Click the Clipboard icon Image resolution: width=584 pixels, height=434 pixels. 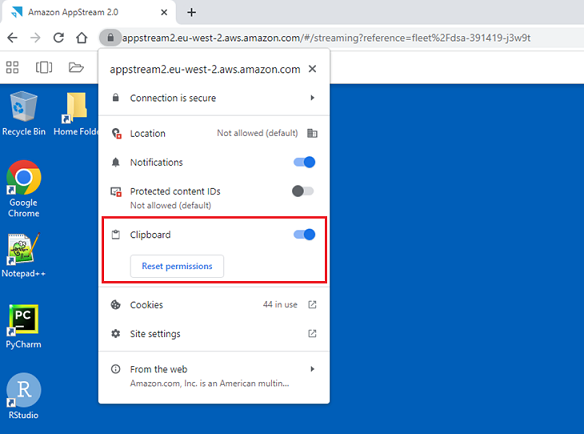tap(116, 235)
